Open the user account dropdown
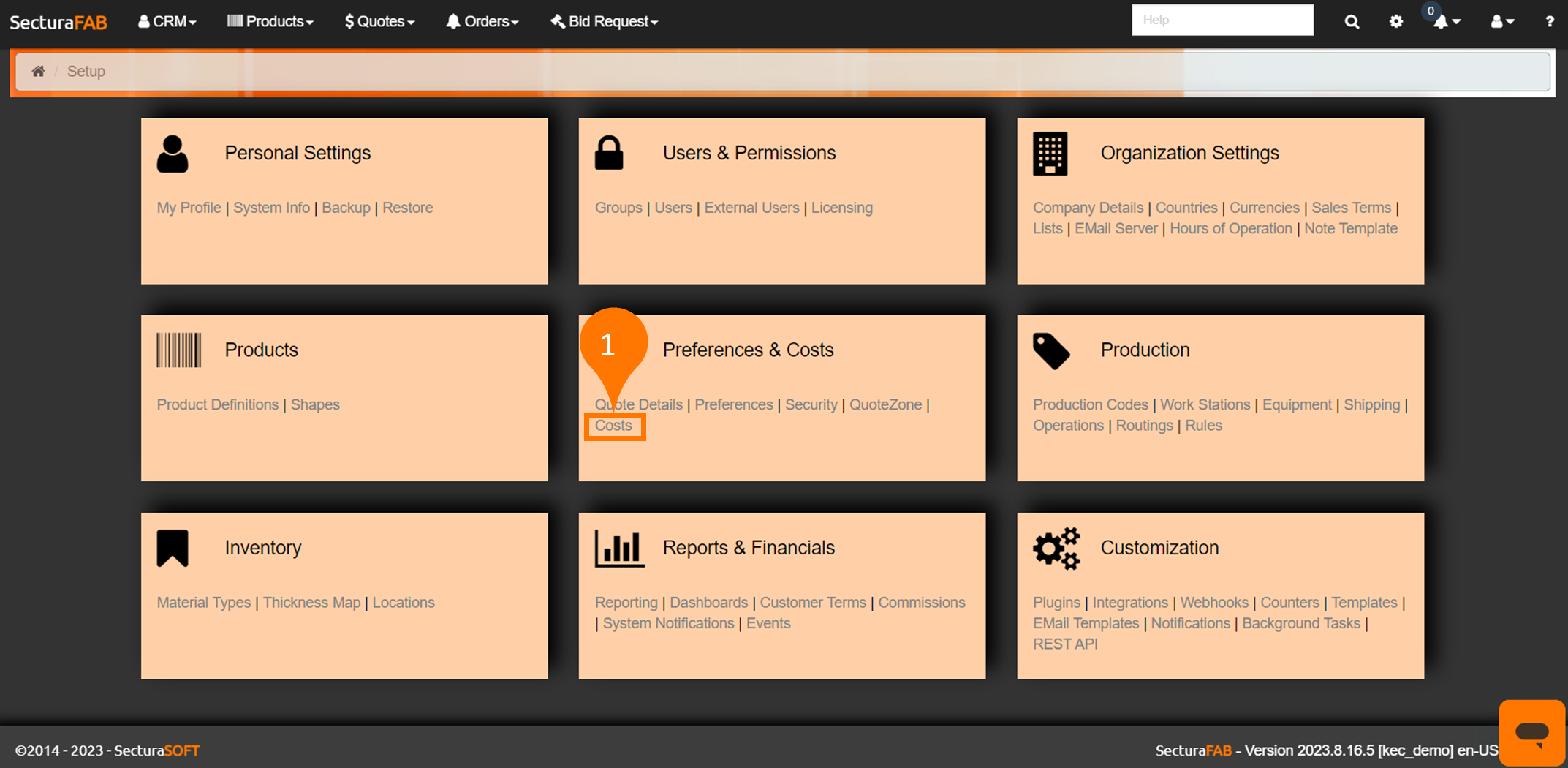This screenshot has height=768, width=1568. click(x=1502, y=21)
